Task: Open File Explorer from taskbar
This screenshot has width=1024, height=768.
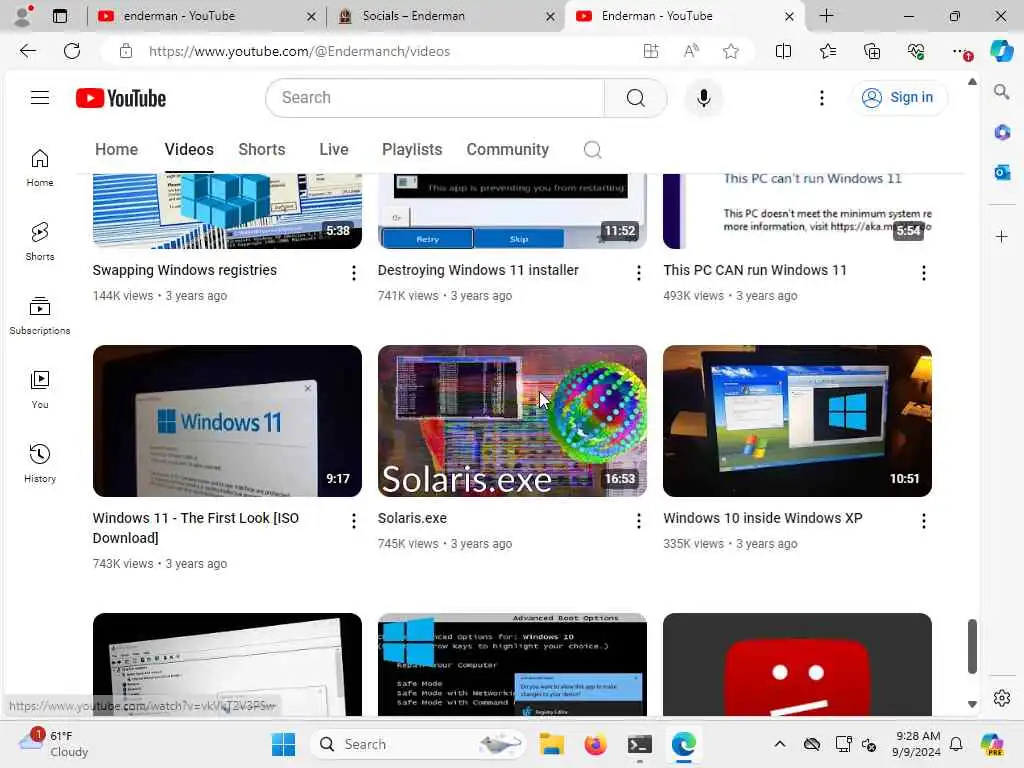Action: point(551,744)
